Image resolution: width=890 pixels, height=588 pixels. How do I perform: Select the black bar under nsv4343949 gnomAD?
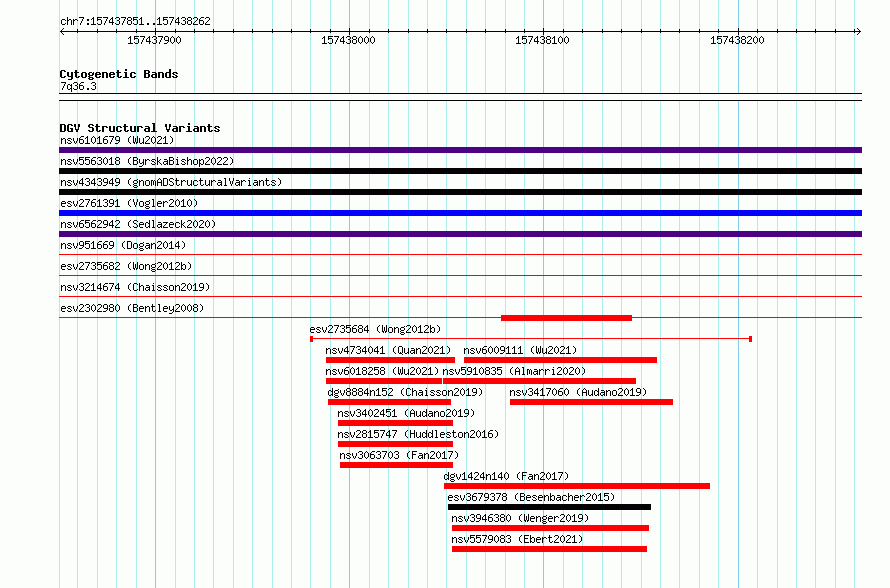tap(460, 192)
